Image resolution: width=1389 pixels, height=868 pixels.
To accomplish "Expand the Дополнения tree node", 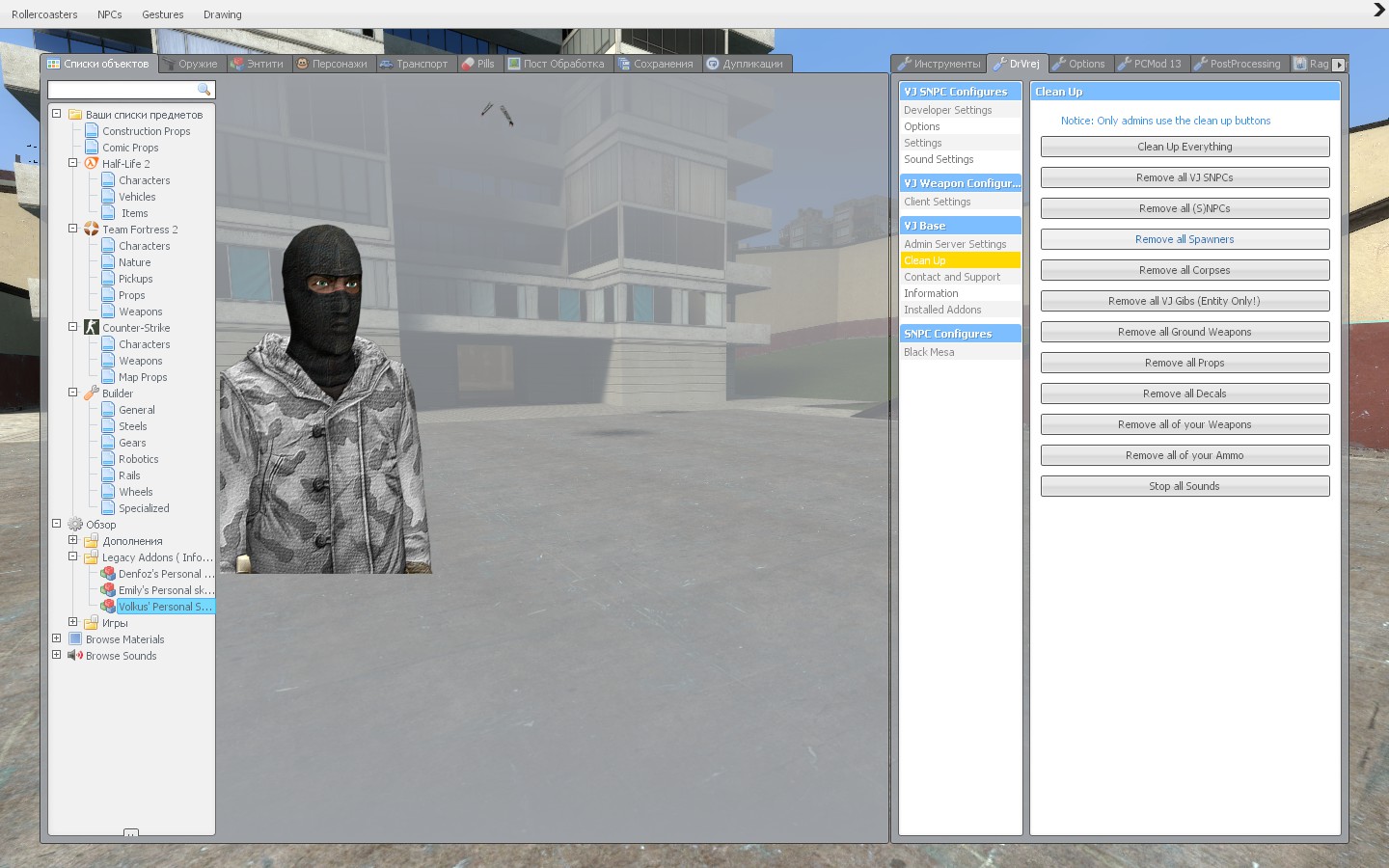I will [x=72, y=540].
